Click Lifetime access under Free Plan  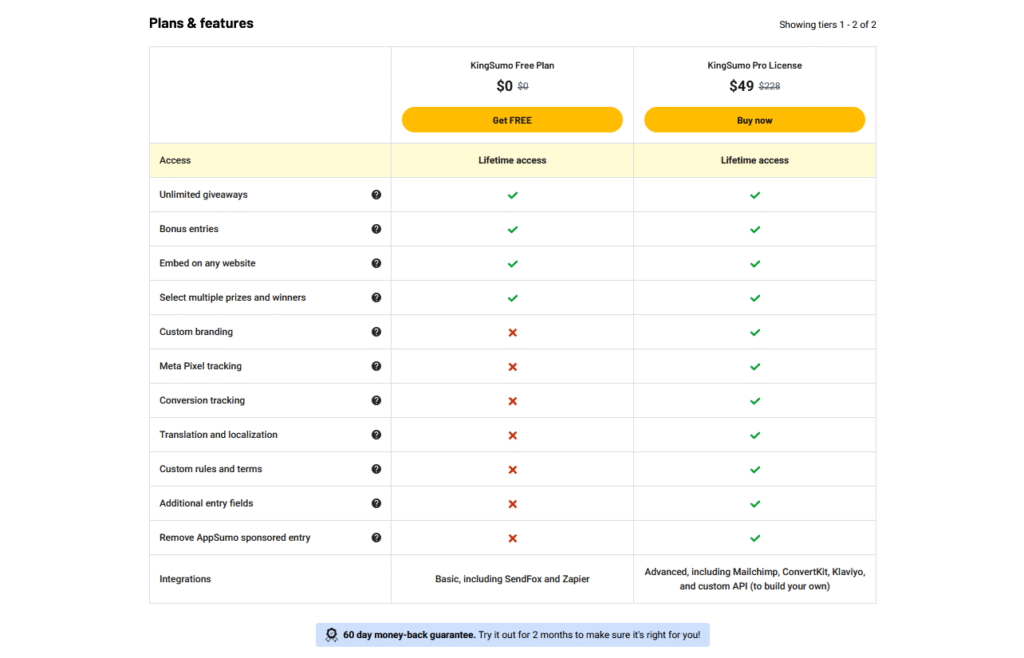(512, 161)
